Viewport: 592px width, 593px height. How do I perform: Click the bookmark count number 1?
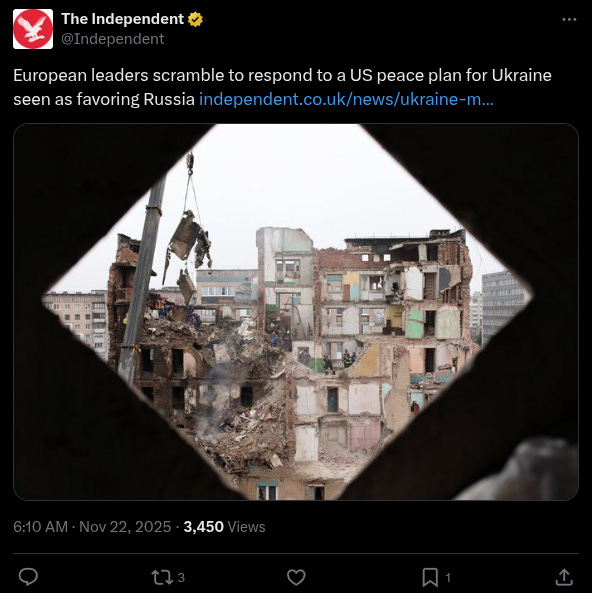coord(448,577)
